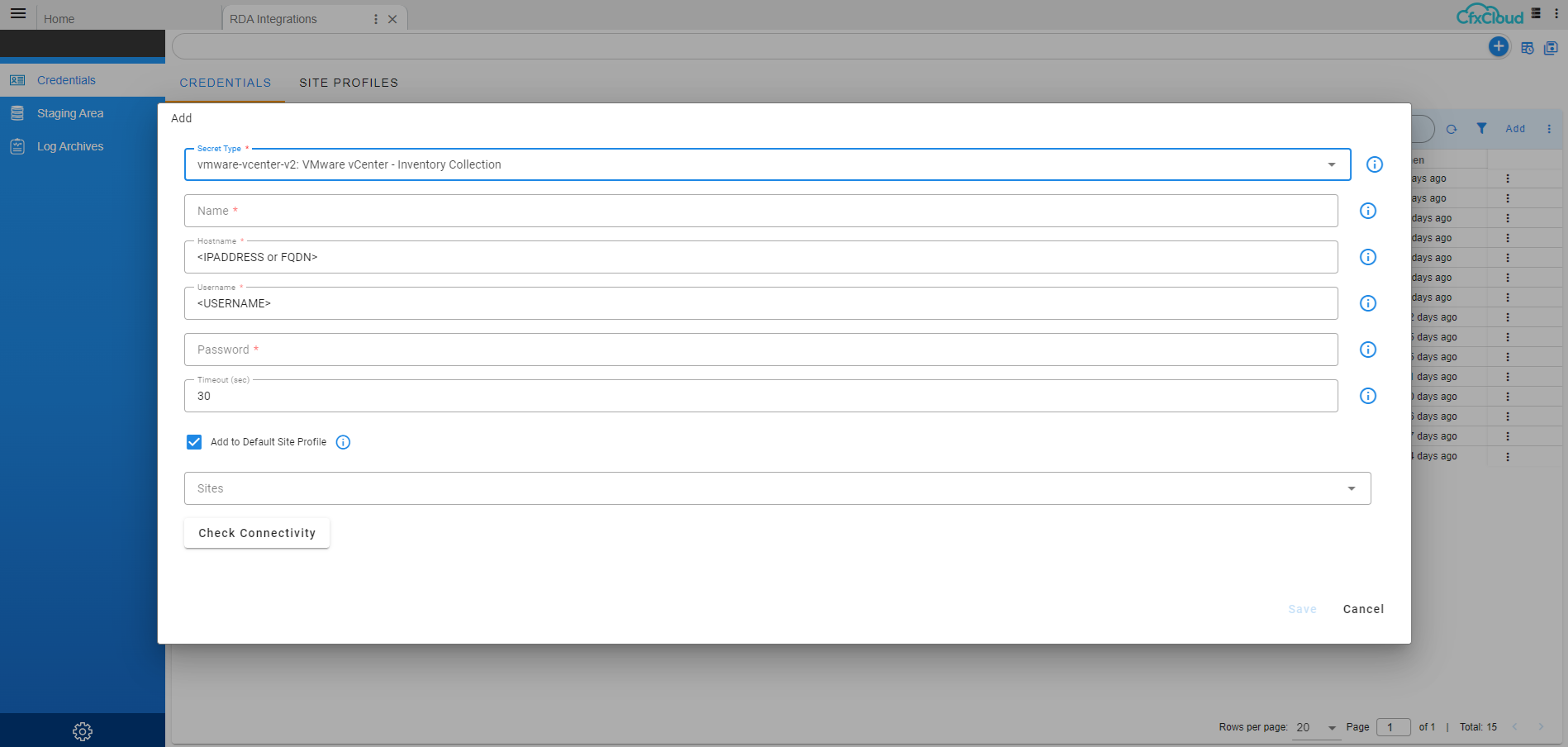The height and width of the screenshot is (747, 1568).
Task: Click the info icon next to Name field
Action: pyautogui.click(x=1367, y=211)
